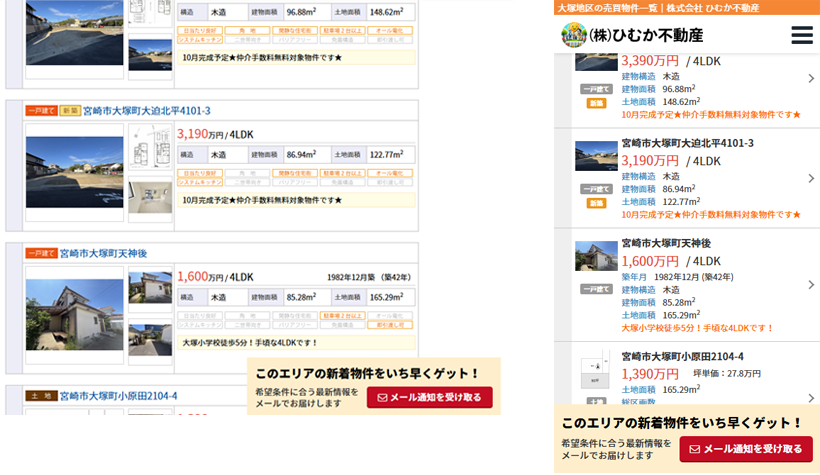The height and width of the screenshot is (475, 820).
Task: Click the (株)ひむか不動産 site title text
Action: coord(646,35)
